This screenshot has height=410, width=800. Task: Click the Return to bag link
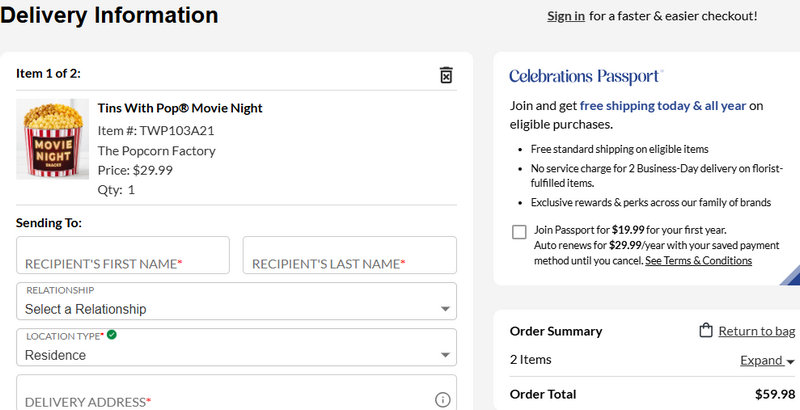(756, 331)
